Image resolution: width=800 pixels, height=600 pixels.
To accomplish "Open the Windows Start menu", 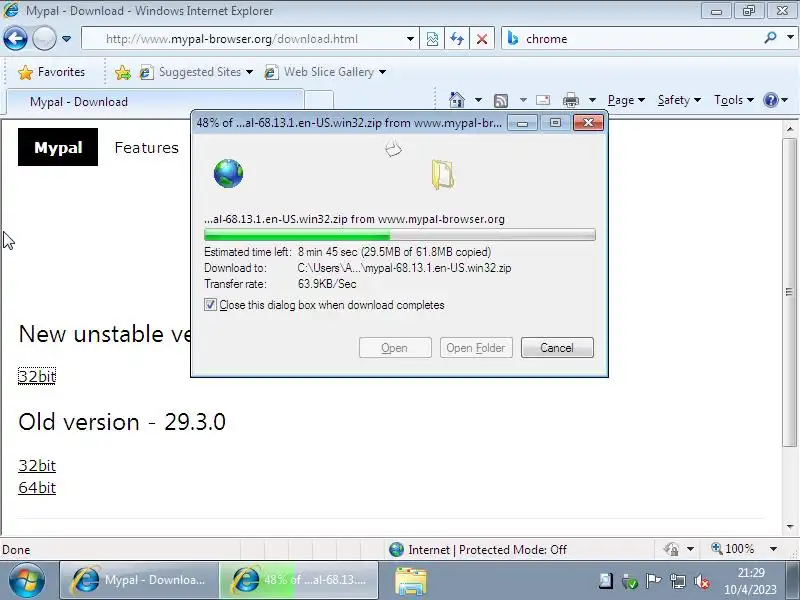I will [27, 580].
